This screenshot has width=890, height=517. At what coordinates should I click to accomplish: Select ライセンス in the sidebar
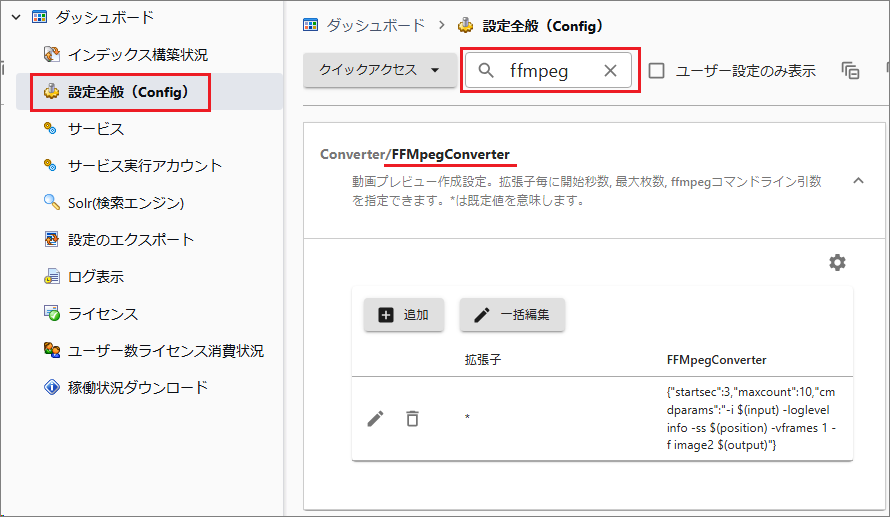click(103, 314)
